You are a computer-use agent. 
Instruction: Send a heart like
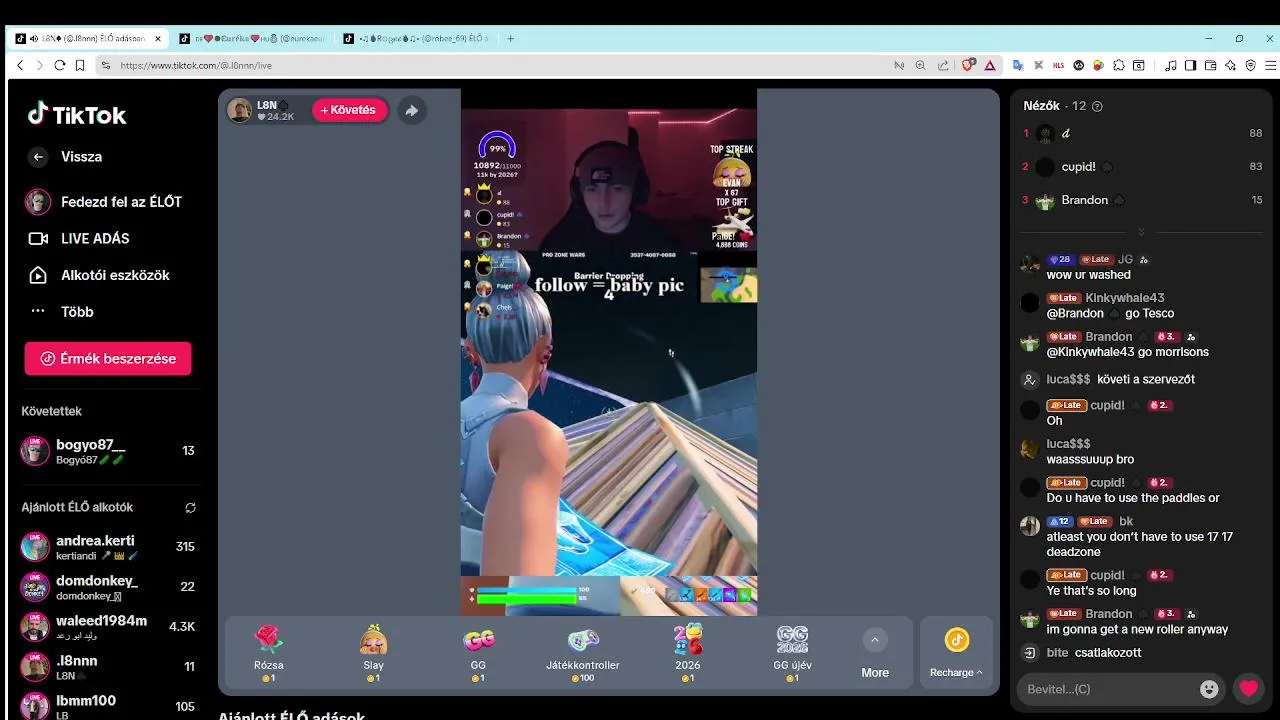(x=1248, y=688)
